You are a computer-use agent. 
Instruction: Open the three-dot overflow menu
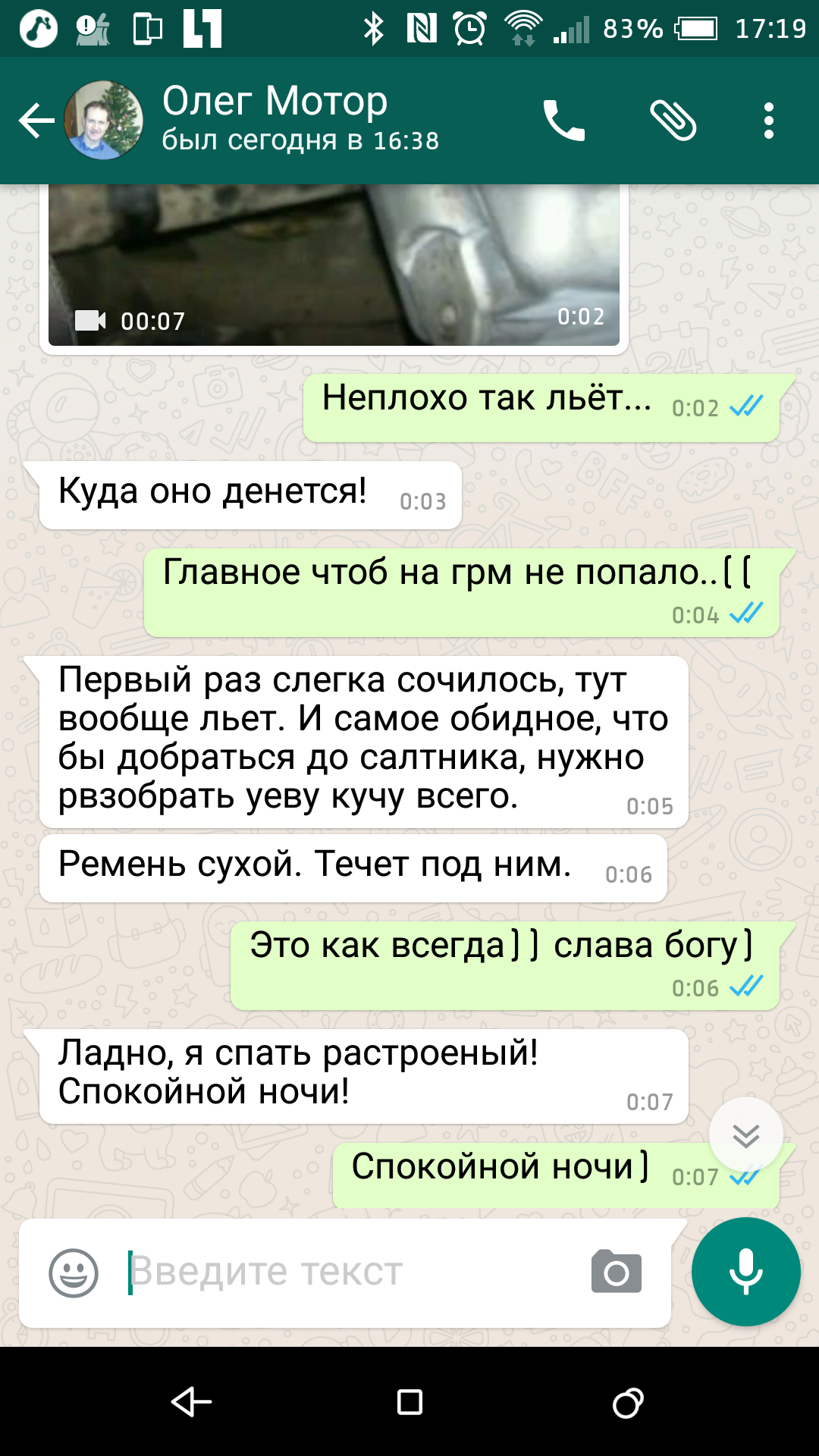coord(769,121)
